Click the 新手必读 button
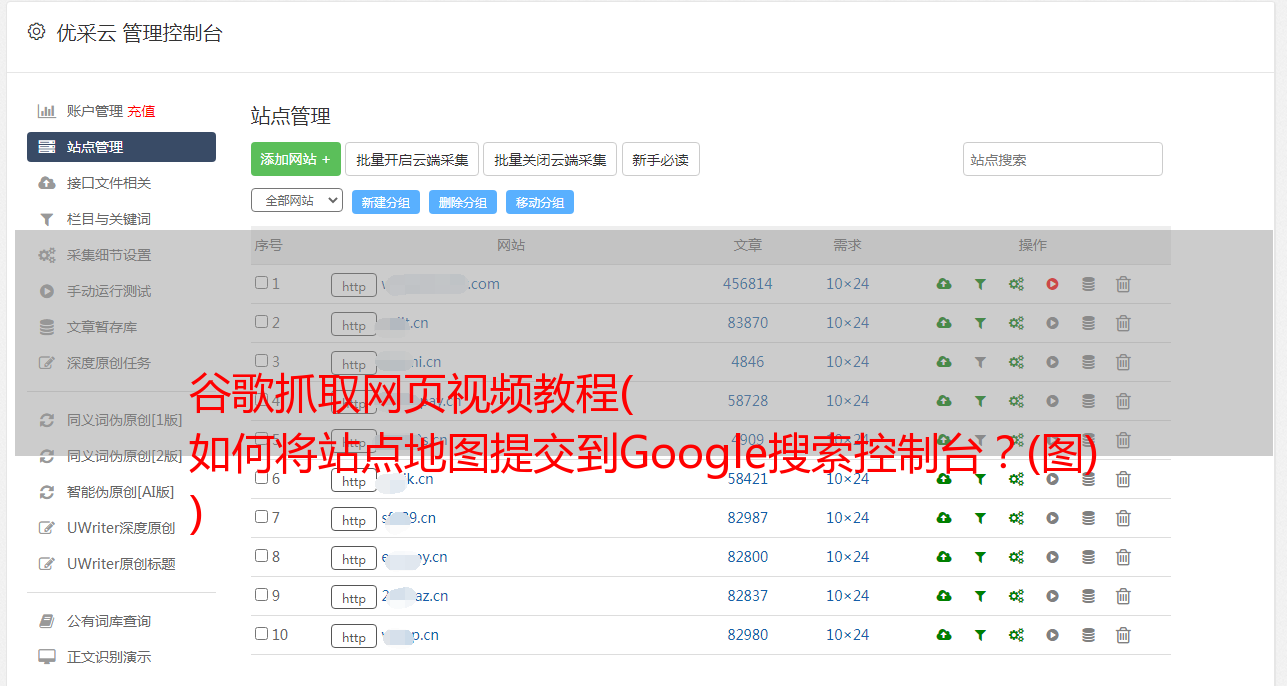 tap(661, 159)
